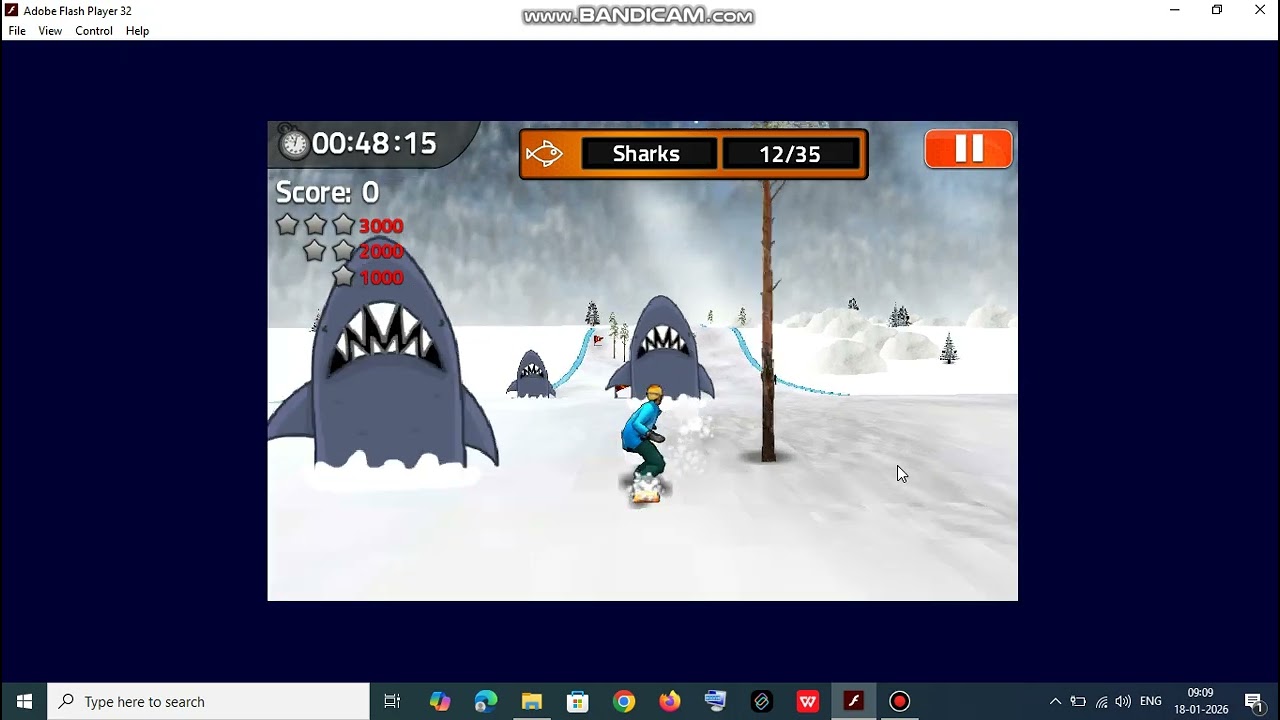Pause the game with the orange pause button
Image resolution: width=1280 pixels, height=720 pixels.
coord(968,149)
